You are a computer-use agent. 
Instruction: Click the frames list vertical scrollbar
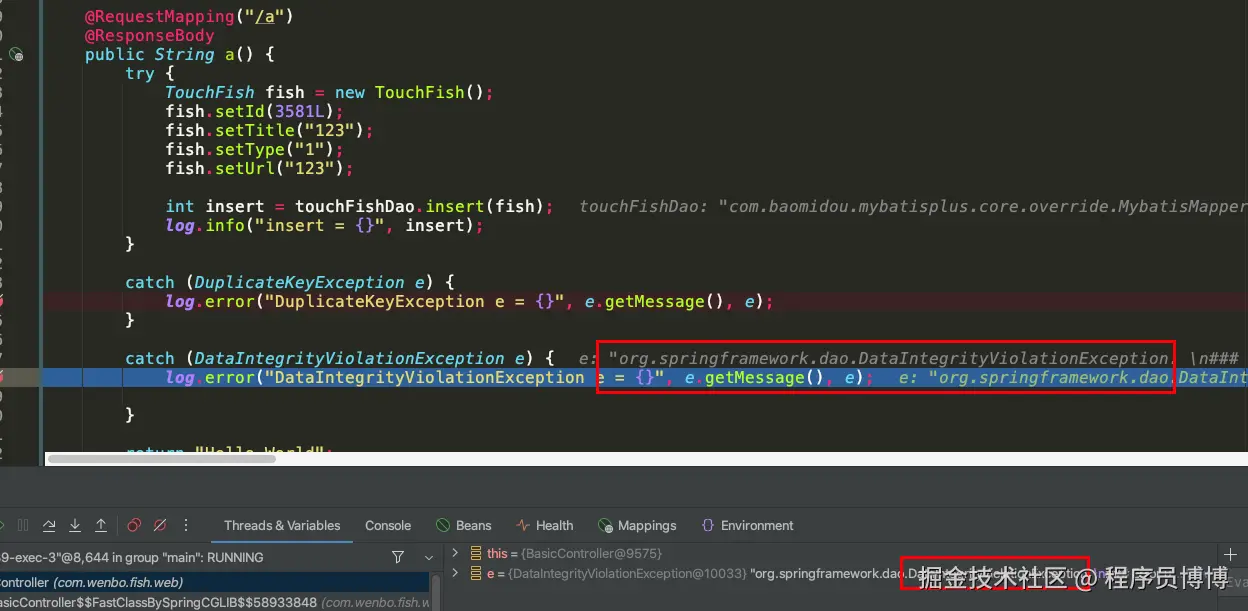(435, 590)
